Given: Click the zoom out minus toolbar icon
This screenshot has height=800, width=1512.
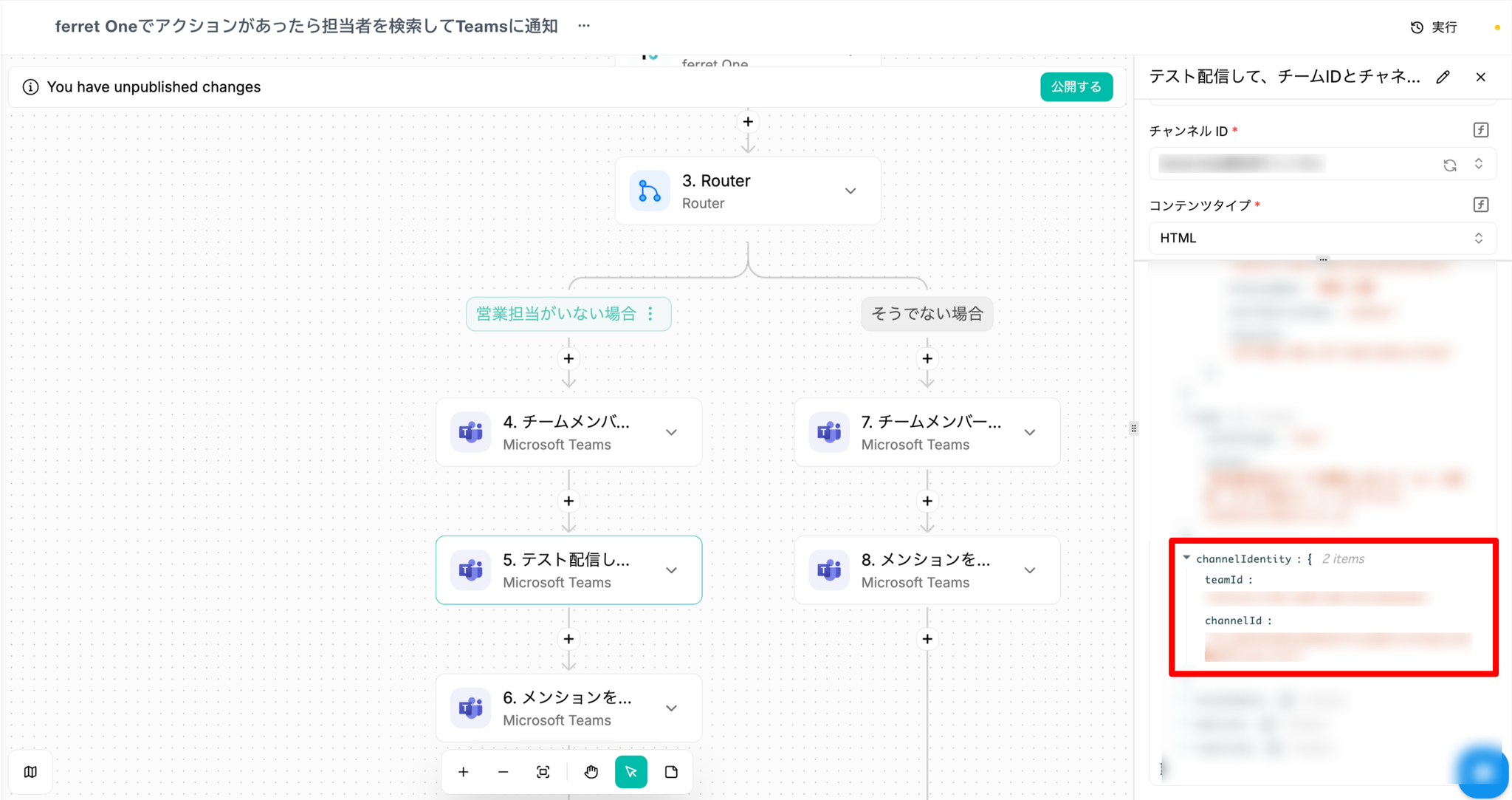Looking at the screenshot, I should [503, 772].
